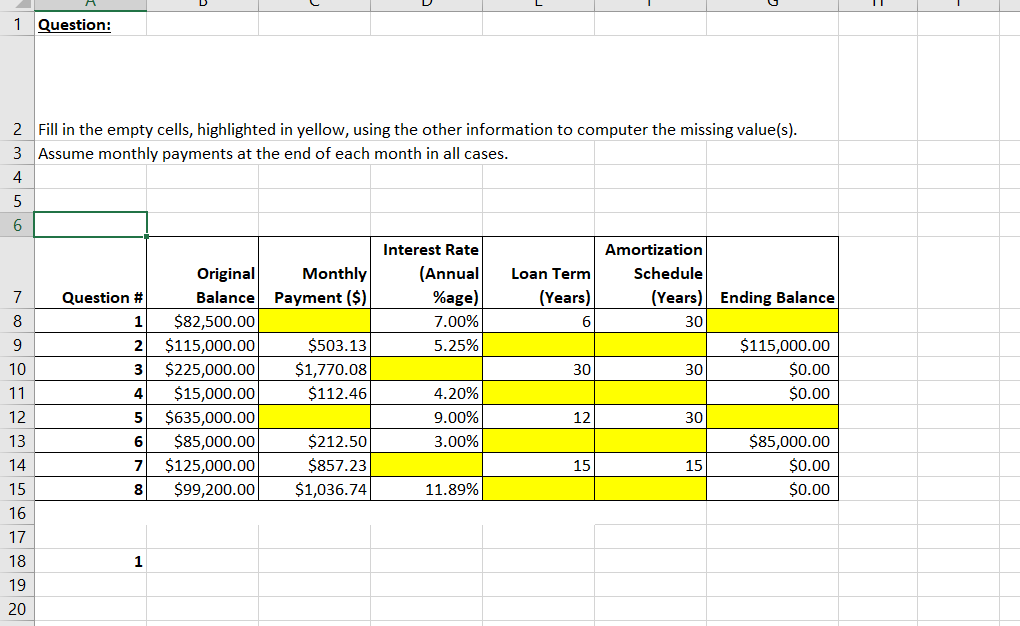Click row header 12
Viewport: 1020px width, 626px height.
tap(17, 417)
